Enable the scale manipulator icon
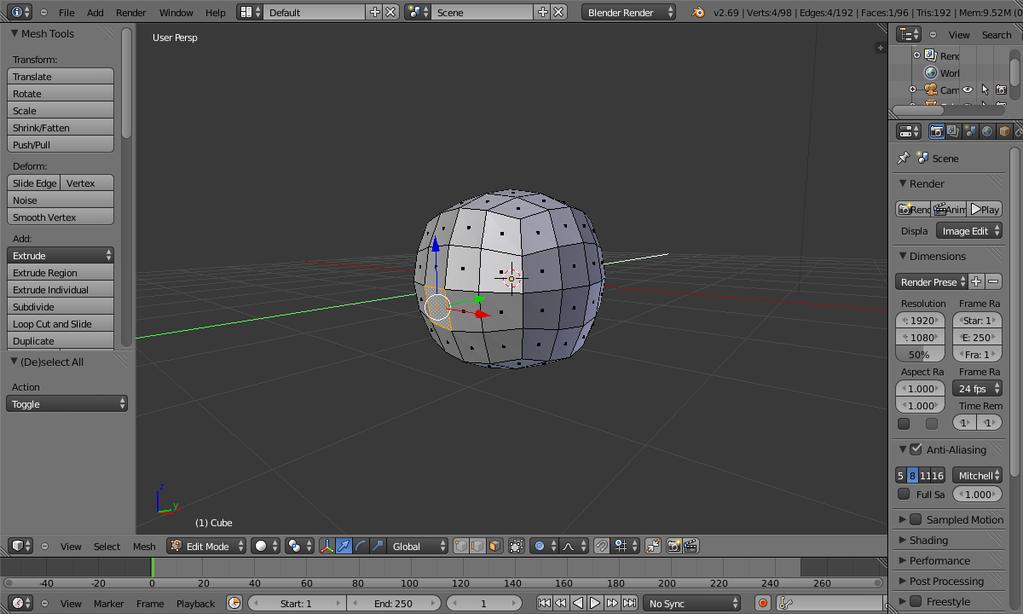This screenshot has height=614, width=1023. pos(377,546)
